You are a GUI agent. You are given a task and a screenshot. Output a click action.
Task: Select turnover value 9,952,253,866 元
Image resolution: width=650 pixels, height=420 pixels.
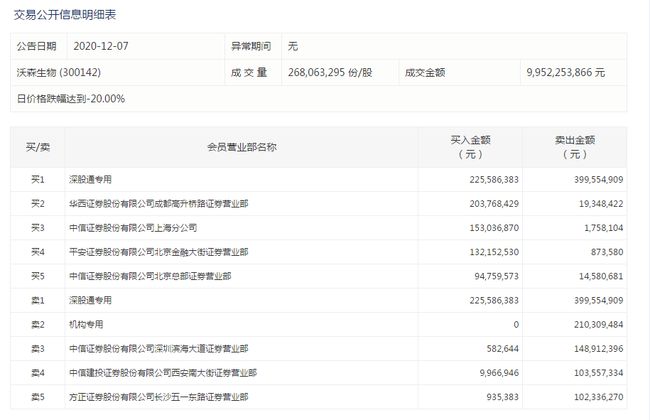[x=566, y=73]
